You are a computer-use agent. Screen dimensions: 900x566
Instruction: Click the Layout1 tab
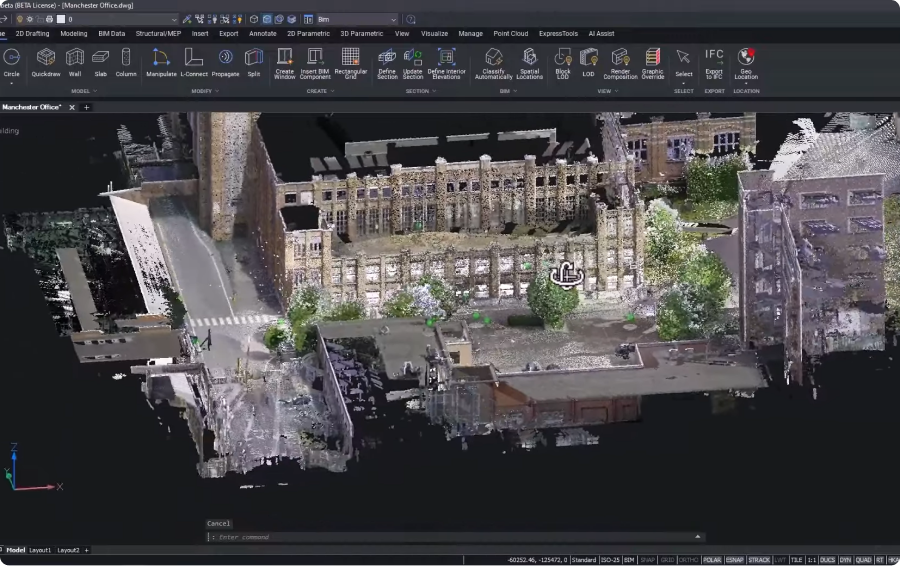40,550
